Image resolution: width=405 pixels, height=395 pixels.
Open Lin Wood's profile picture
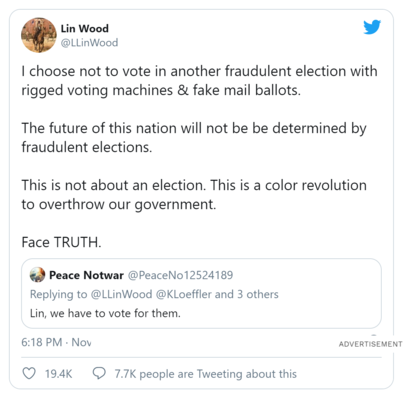click(39, 35)
